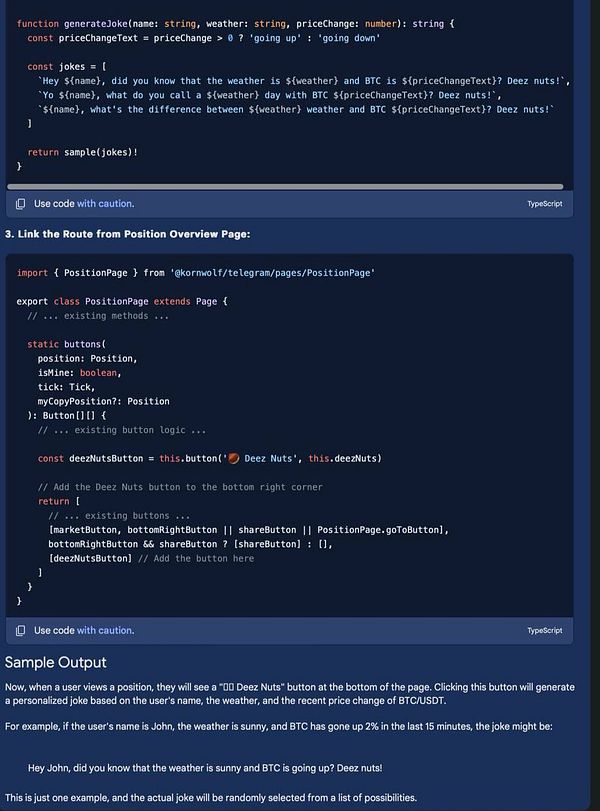Copy the generateJoke code block
Screen dimensions: 600x811
(20, 204)
